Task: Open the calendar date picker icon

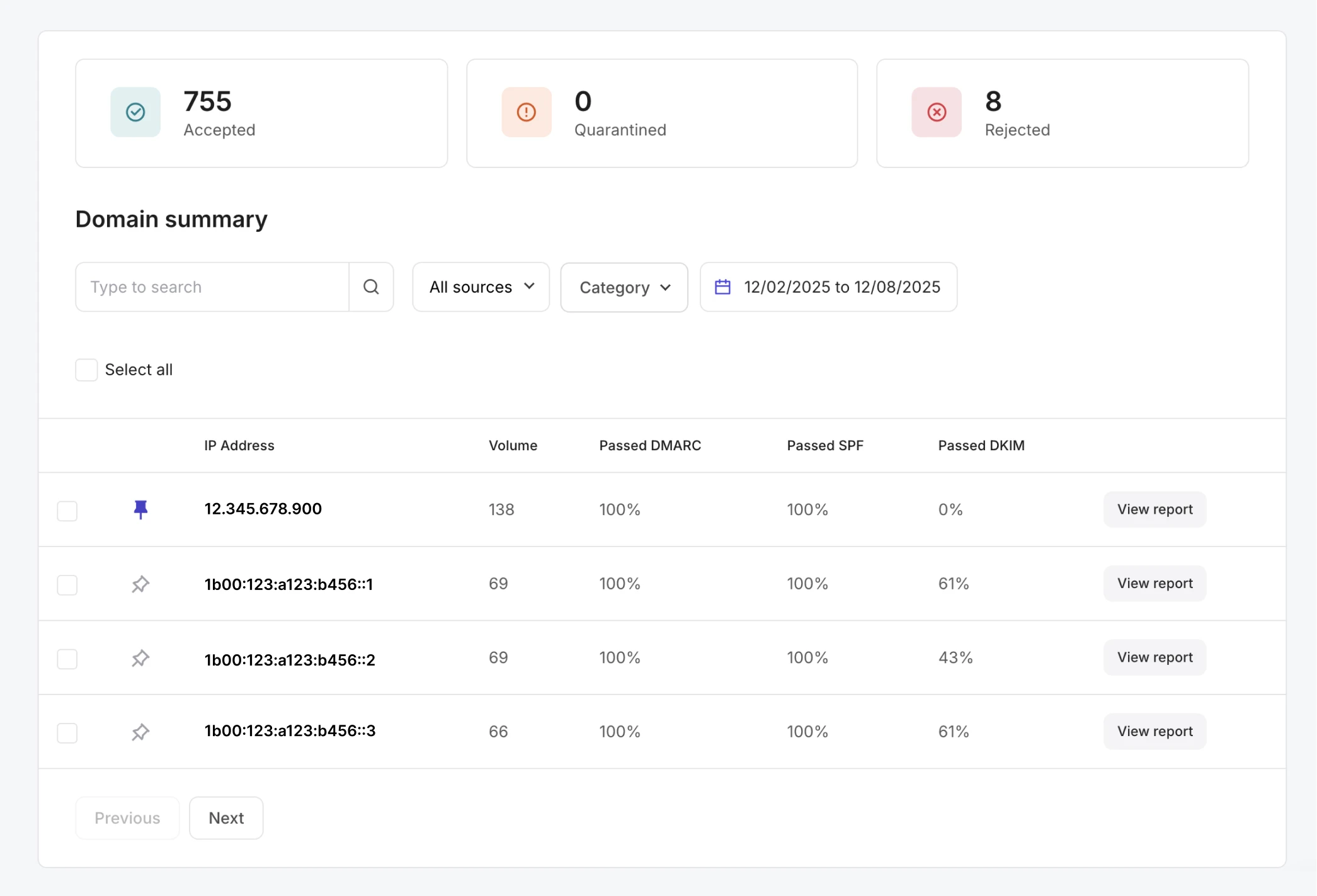Action: pos(722,286)
